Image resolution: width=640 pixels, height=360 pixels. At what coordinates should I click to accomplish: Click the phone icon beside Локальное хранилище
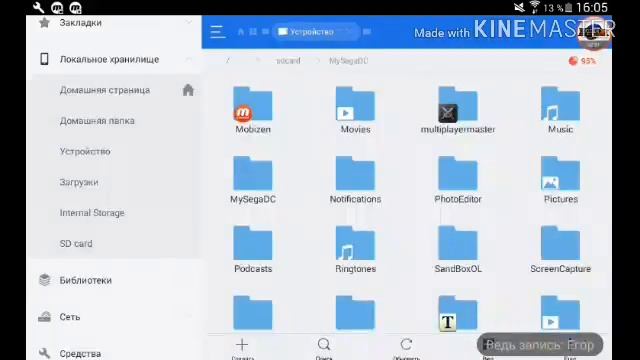[x=44, y=59]
